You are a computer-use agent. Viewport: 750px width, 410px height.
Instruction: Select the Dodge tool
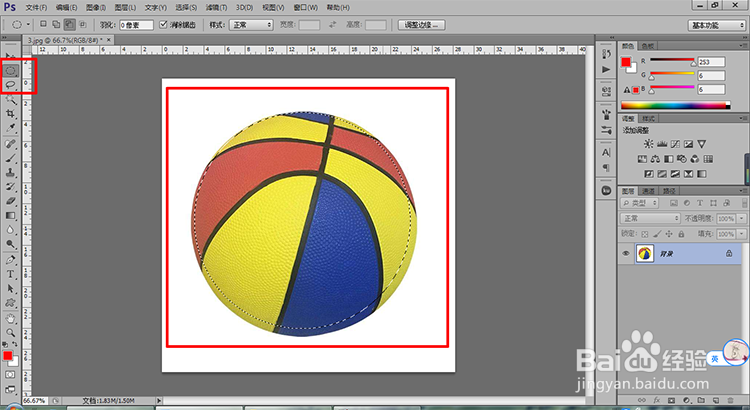point(11,244)
